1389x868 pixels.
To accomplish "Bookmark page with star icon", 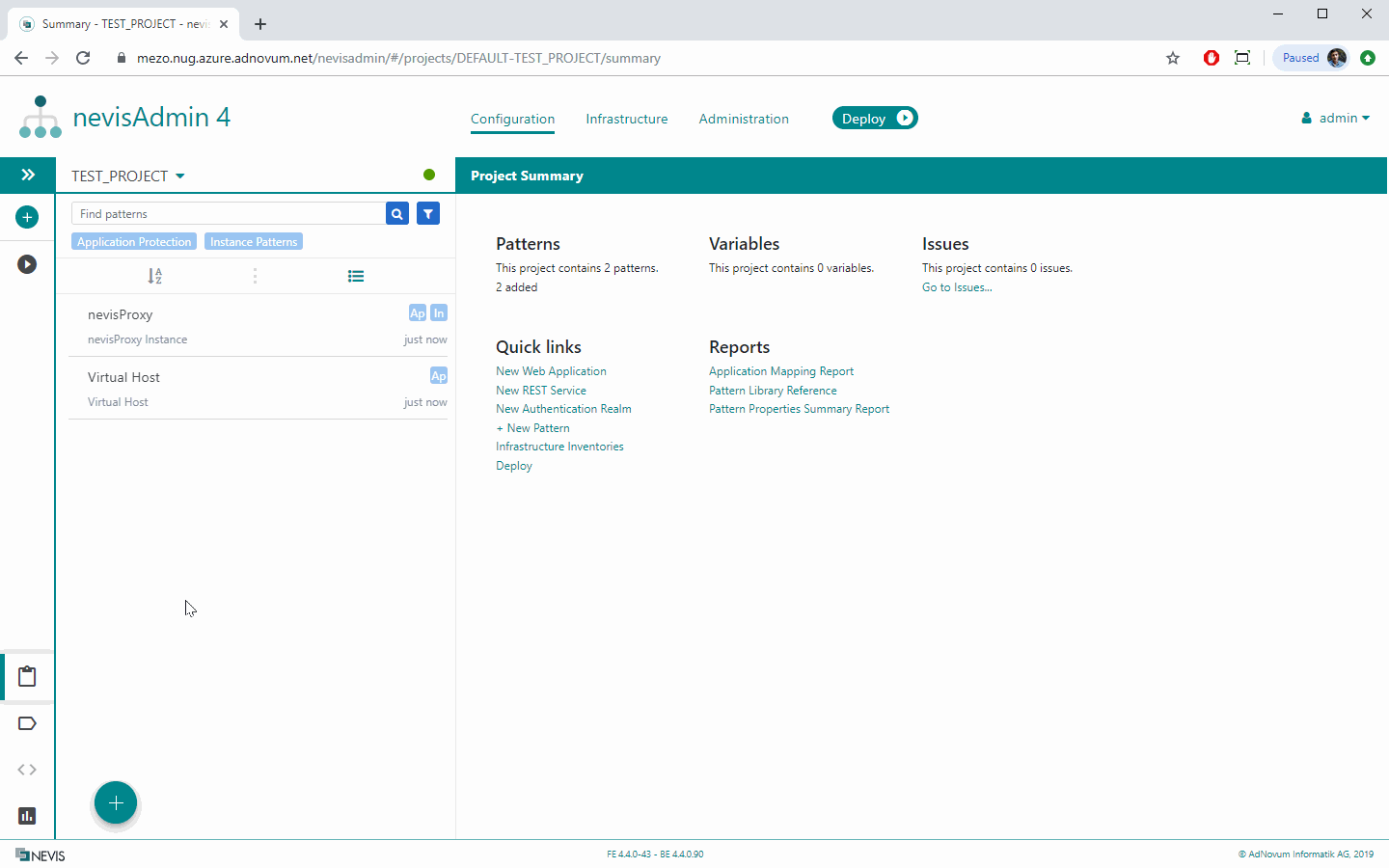I will (x=1173, y=58).
